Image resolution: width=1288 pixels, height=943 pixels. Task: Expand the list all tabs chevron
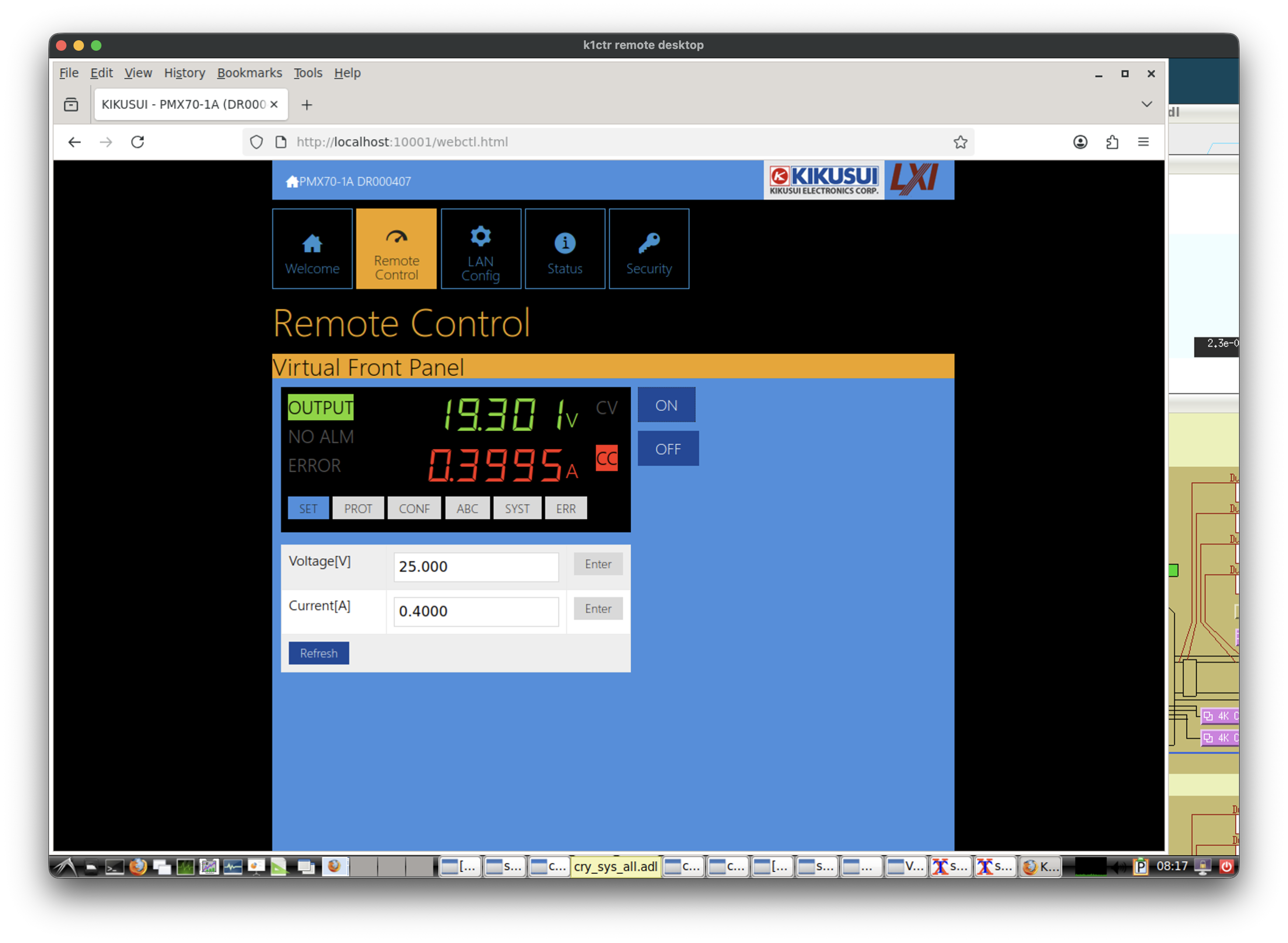1146,105
